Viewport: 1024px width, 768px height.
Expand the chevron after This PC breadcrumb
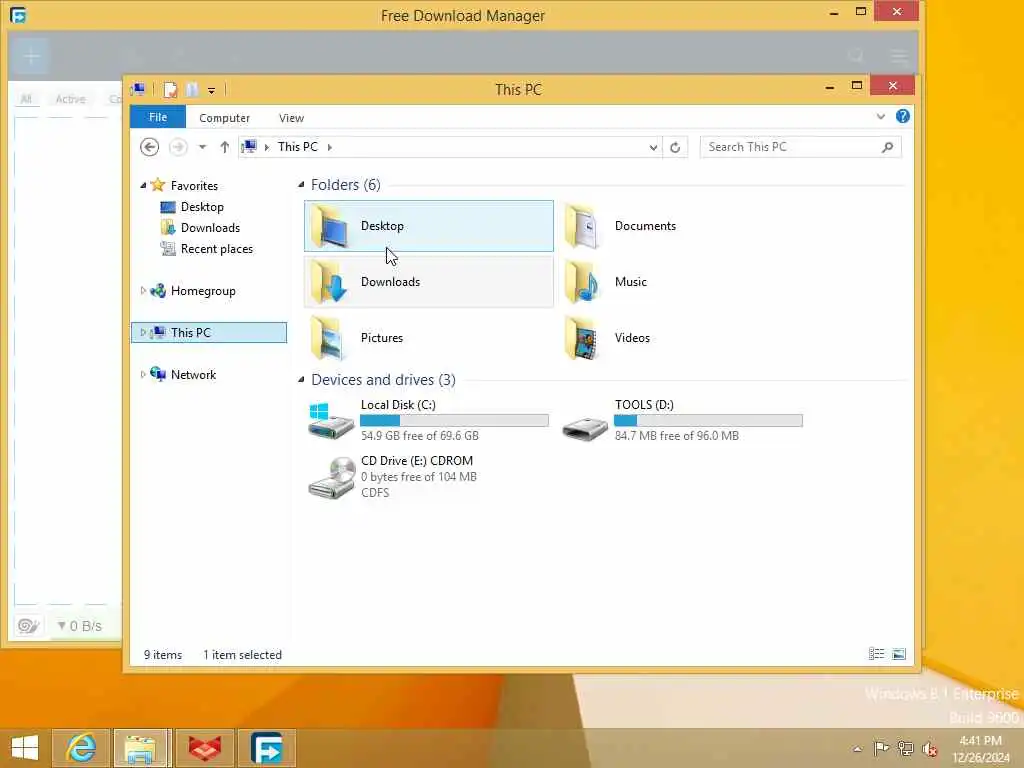(330, 147)
